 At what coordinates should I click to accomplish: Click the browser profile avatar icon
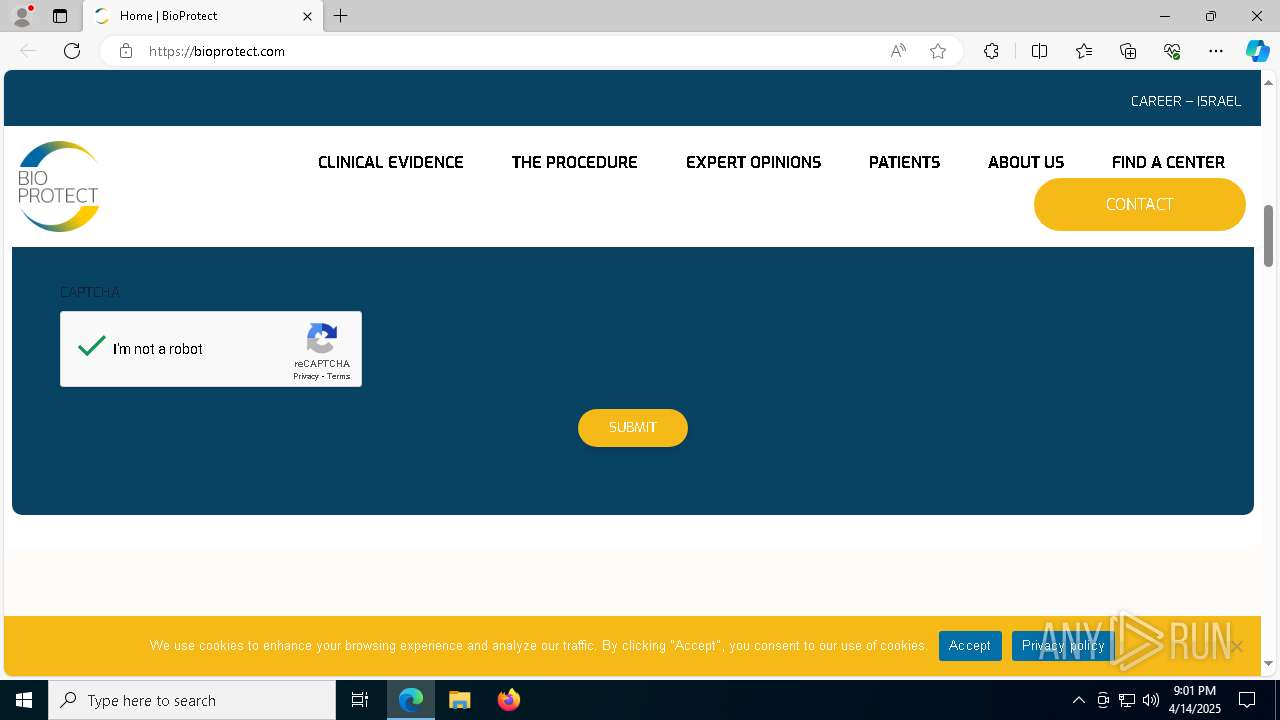tap(22, 16)
